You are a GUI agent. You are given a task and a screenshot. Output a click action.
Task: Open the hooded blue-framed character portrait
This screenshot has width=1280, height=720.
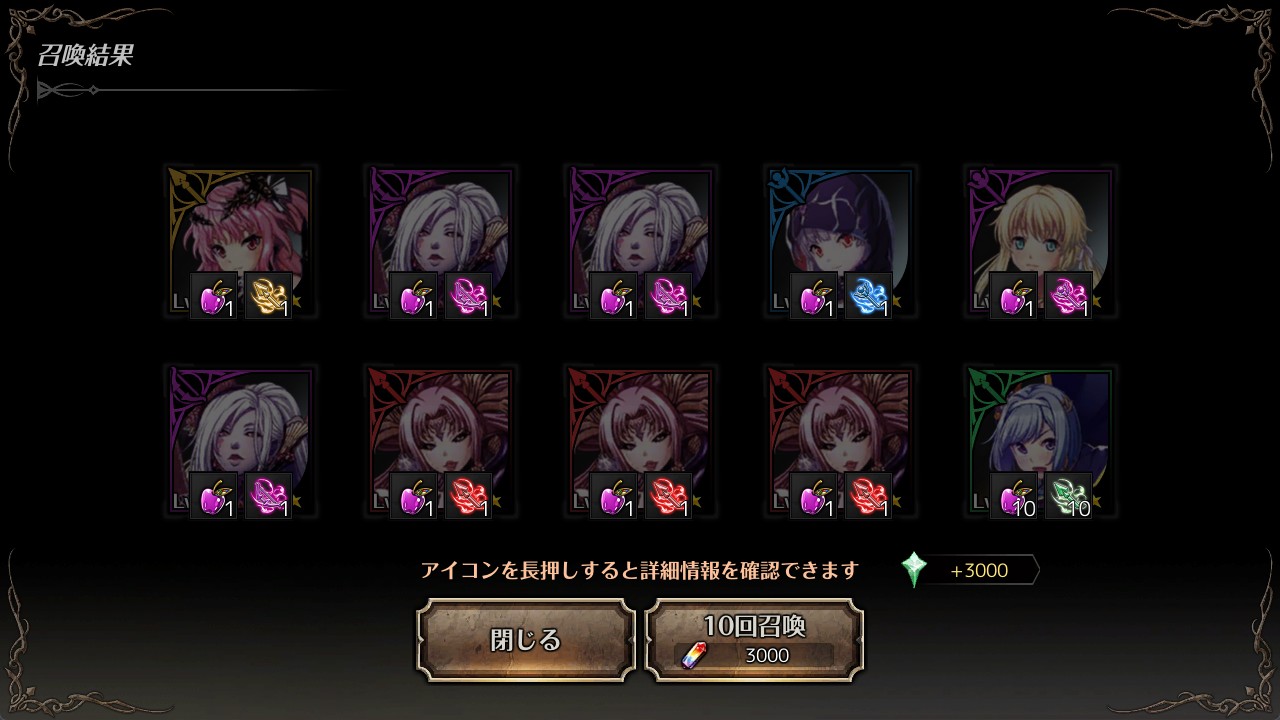[840, 242]
